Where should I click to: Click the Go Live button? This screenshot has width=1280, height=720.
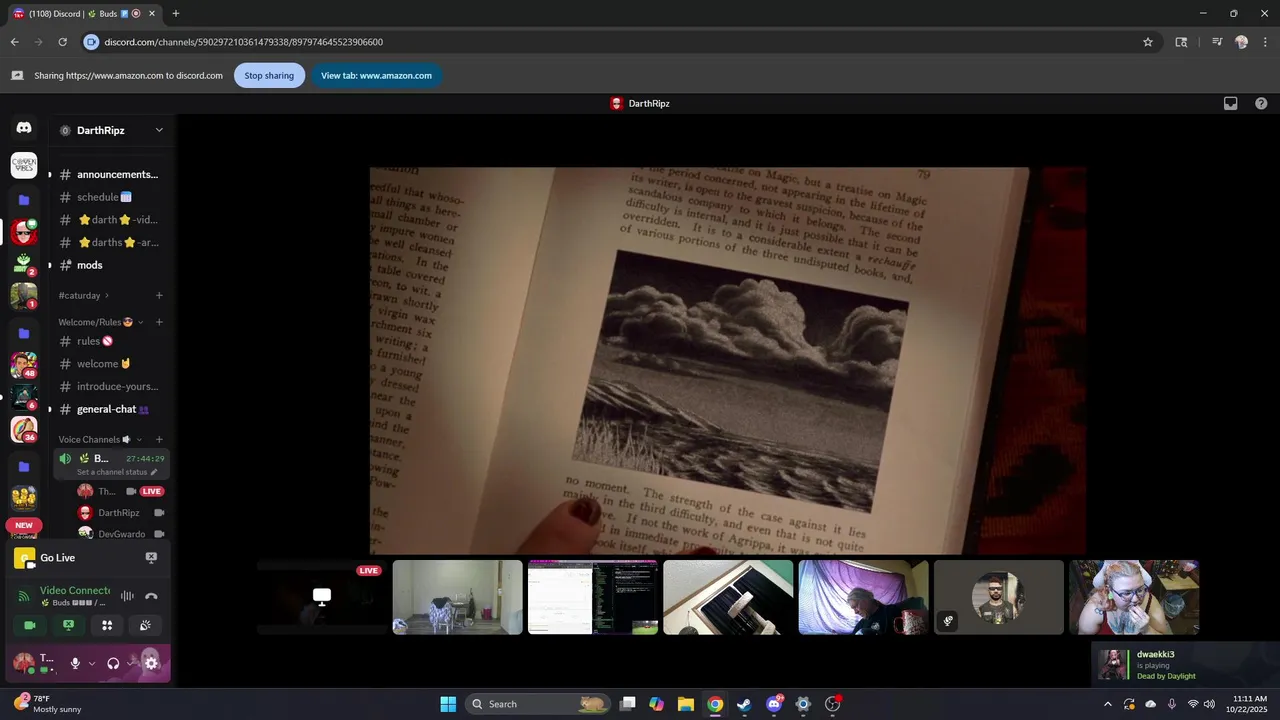tap(57, 558)
